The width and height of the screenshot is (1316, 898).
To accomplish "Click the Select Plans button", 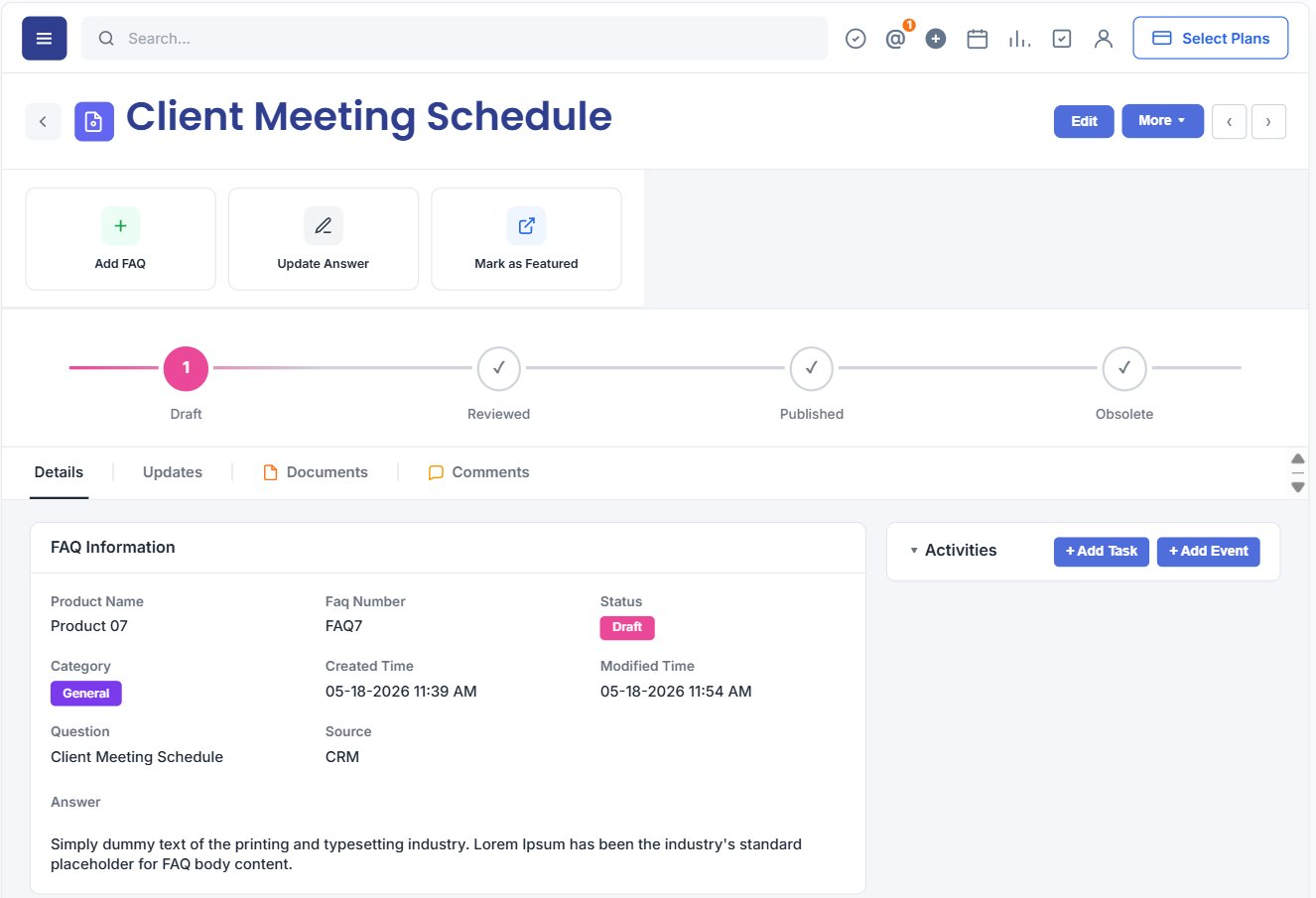I will pos(1211,38).
